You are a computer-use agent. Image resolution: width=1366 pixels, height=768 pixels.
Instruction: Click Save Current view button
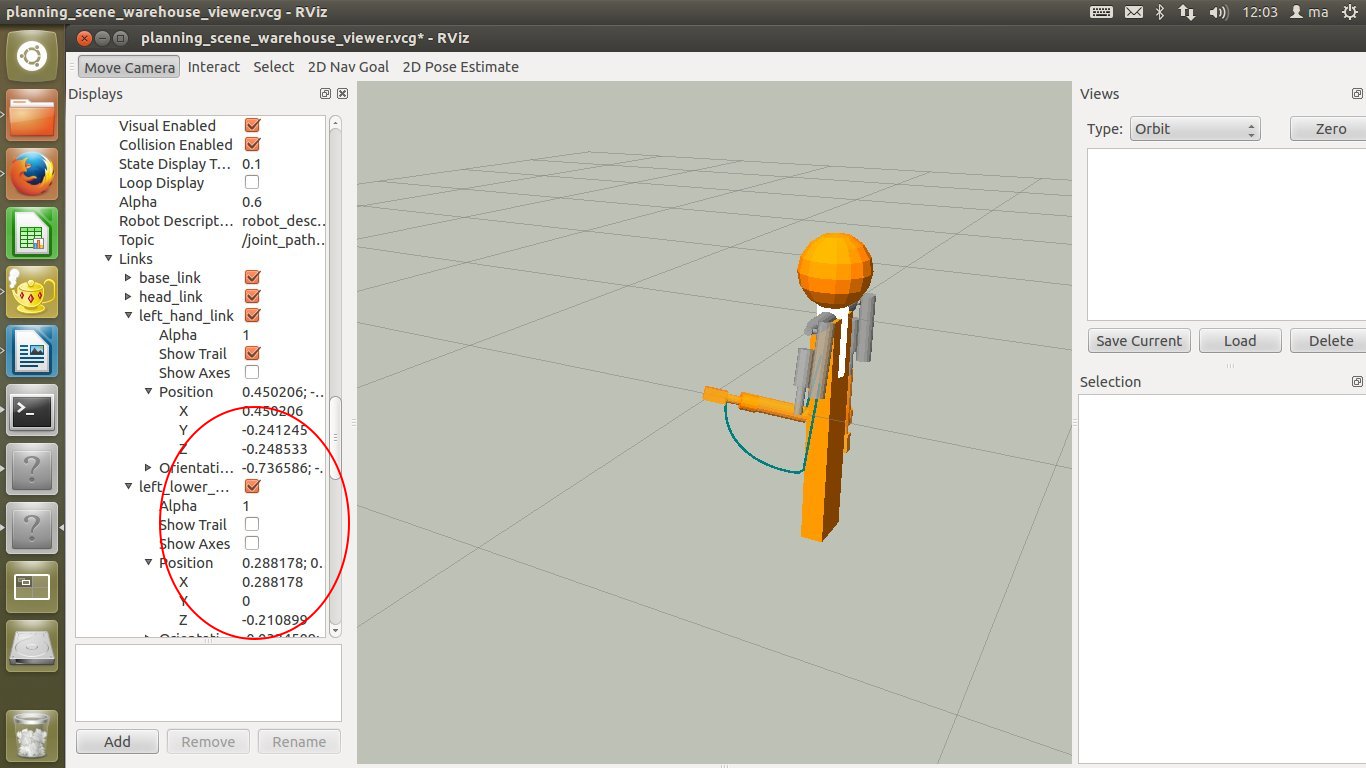(x=1139, y=341)
